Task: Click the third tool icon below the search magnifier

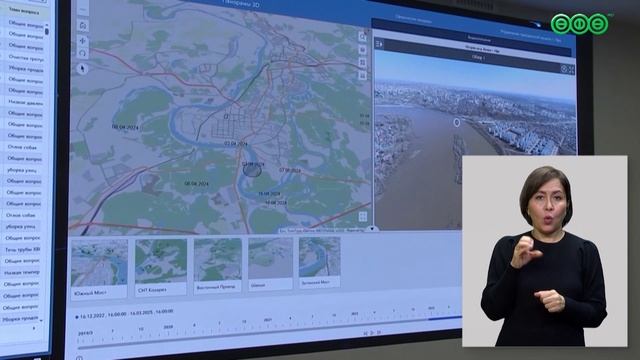Action: [362, 62]
